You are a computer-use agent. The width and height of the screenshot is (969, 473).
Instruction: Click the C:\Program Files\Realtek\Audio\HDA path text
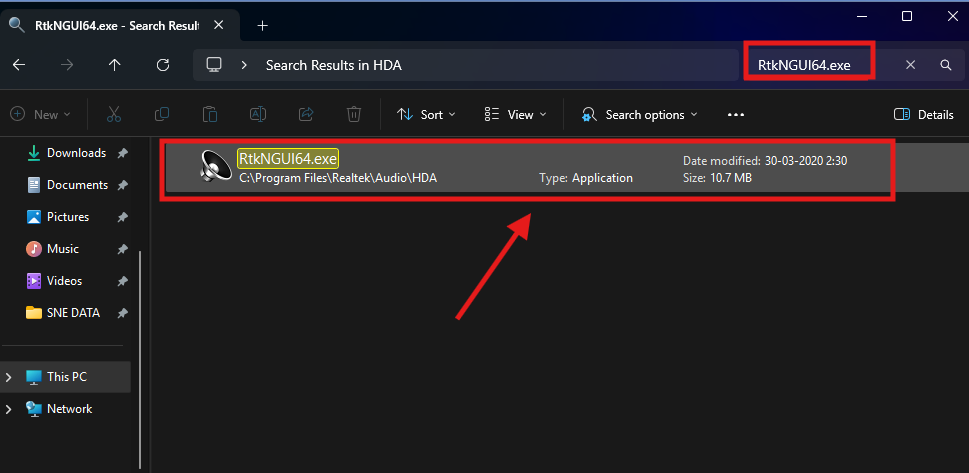coord(338,178)
